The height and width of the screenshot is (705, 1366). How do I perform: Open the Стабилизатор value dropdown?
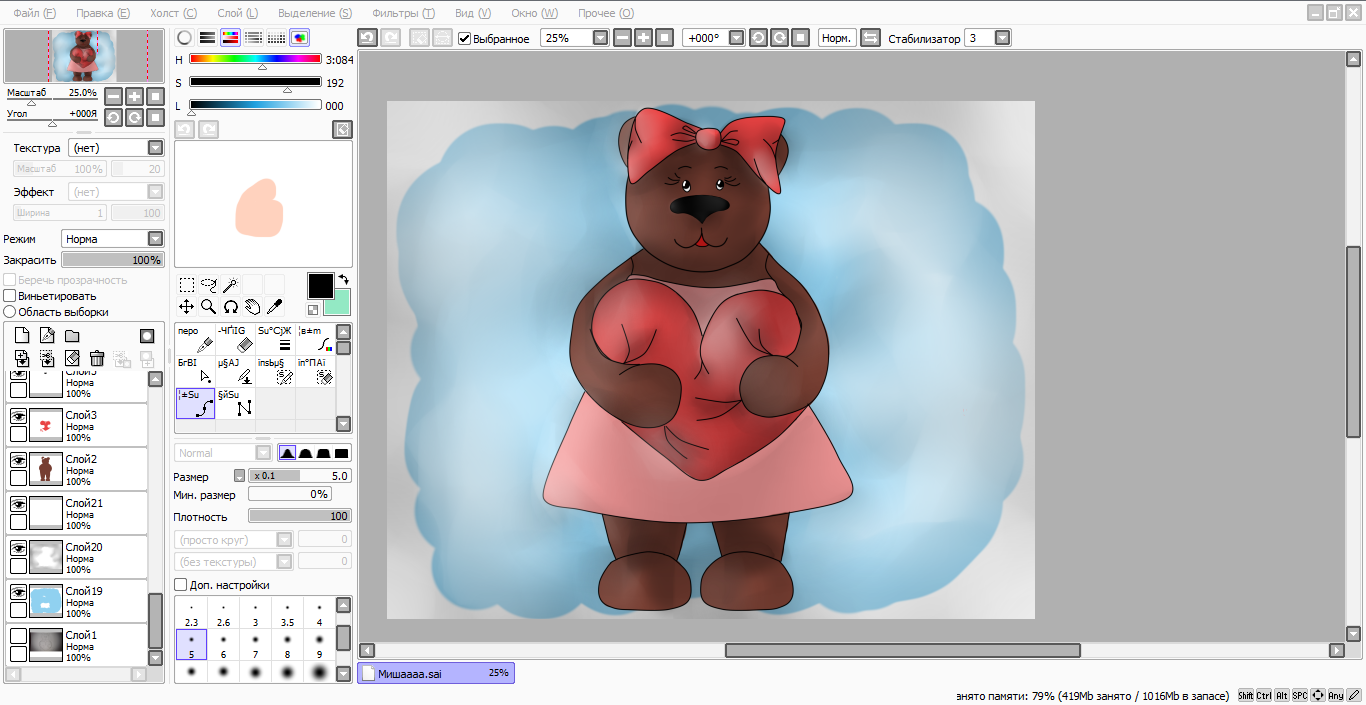(x=1002, y=38)
